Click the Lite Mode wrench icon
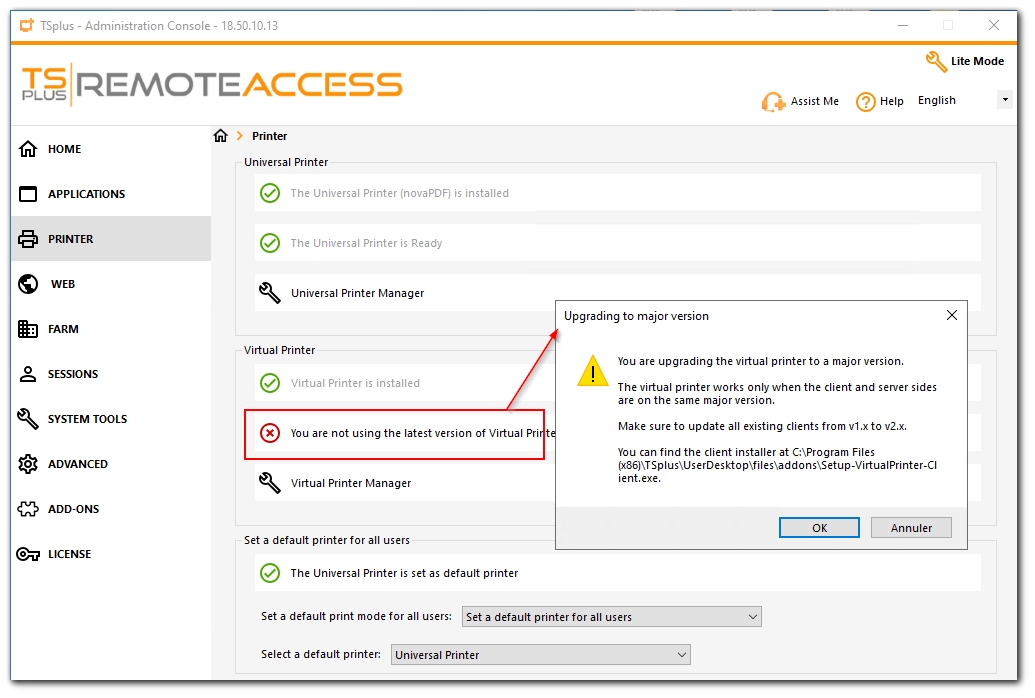The image size is (1035, 698). (x=936, y=62)
